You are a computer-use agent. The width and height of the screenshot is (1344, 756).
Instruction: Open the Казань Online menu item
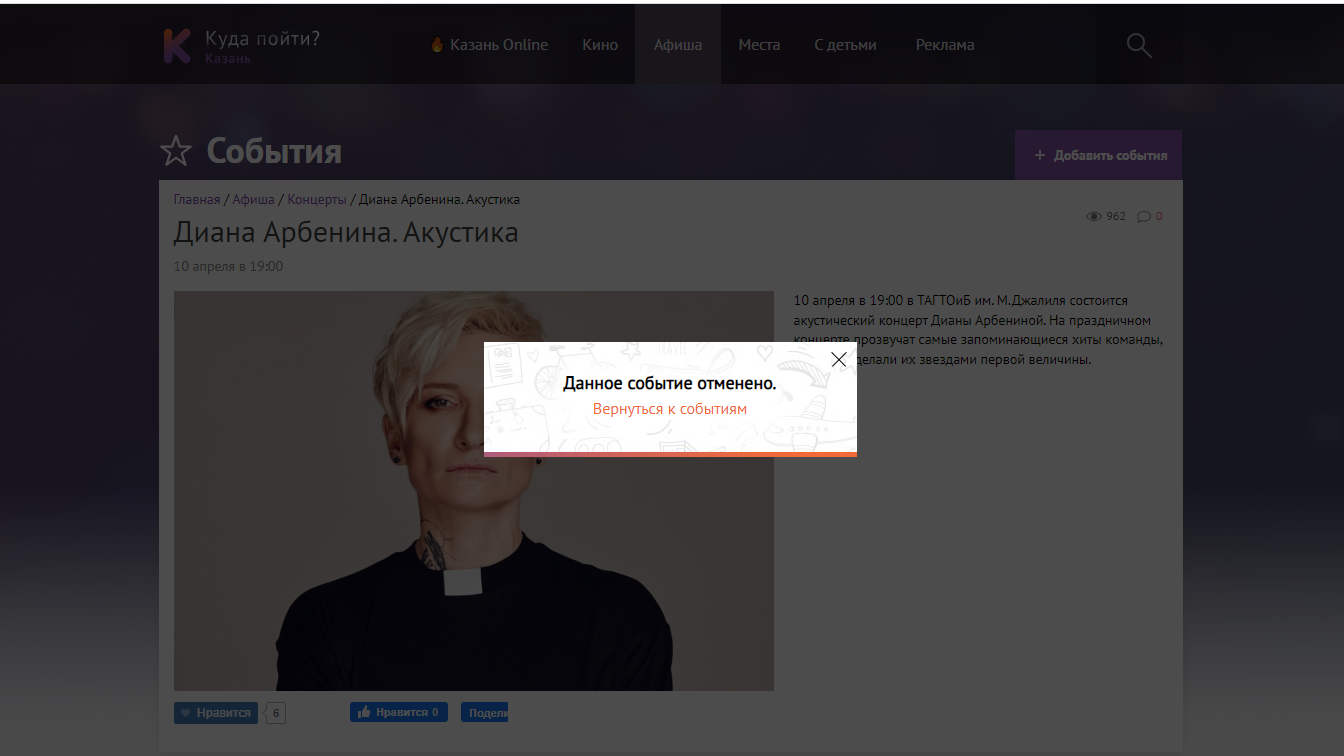pyautogui.click(x=489, y=45)
